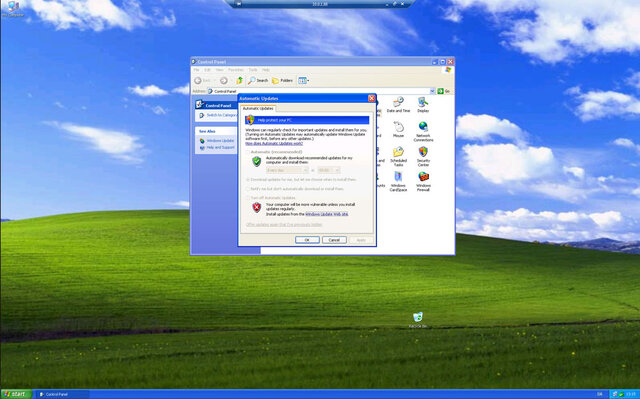Open the Windows CardSpace icon
This screenshot has width=640, height=399.
(x=398, y=182)
